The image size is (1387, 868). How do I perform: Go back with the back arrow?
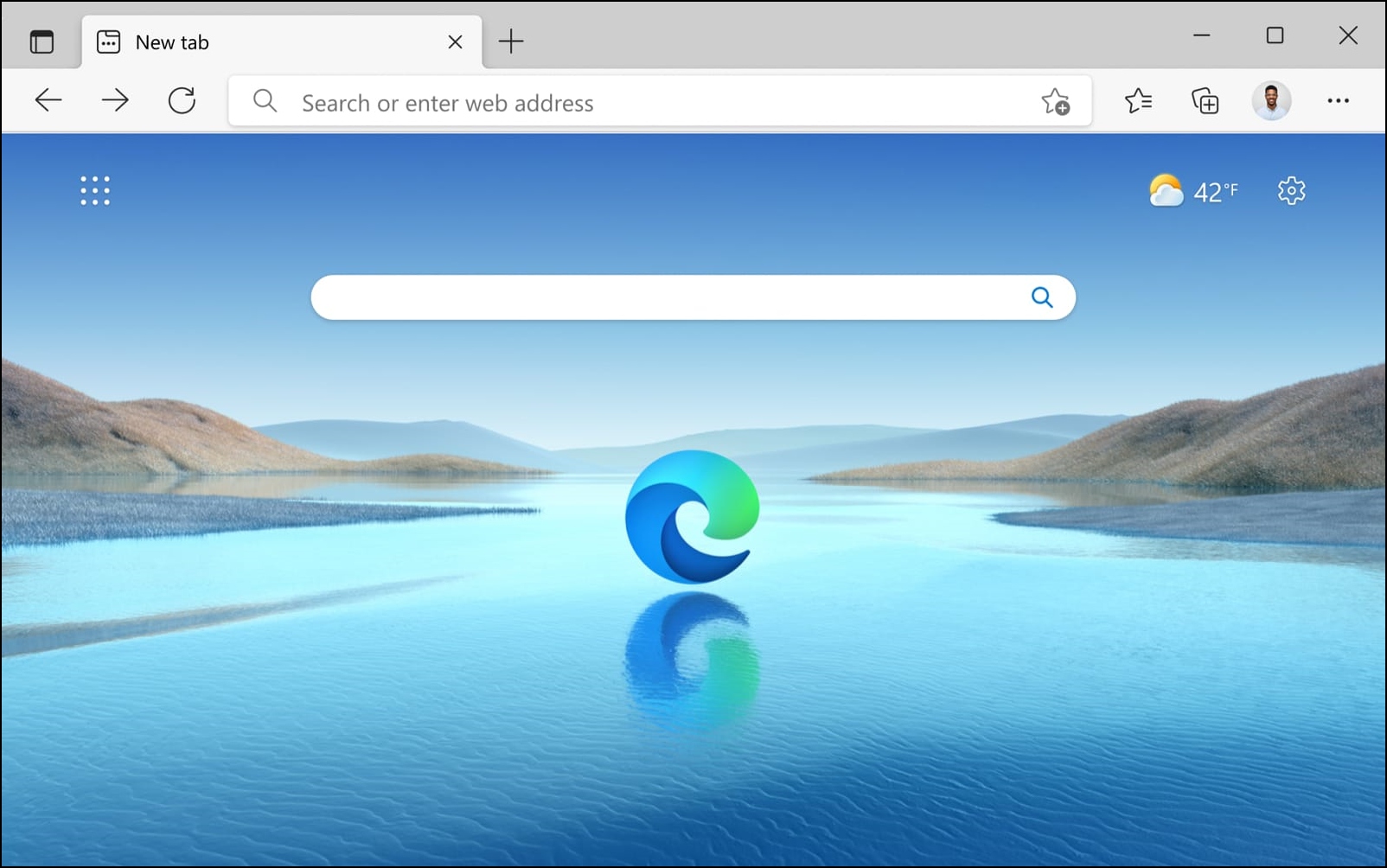48,101
